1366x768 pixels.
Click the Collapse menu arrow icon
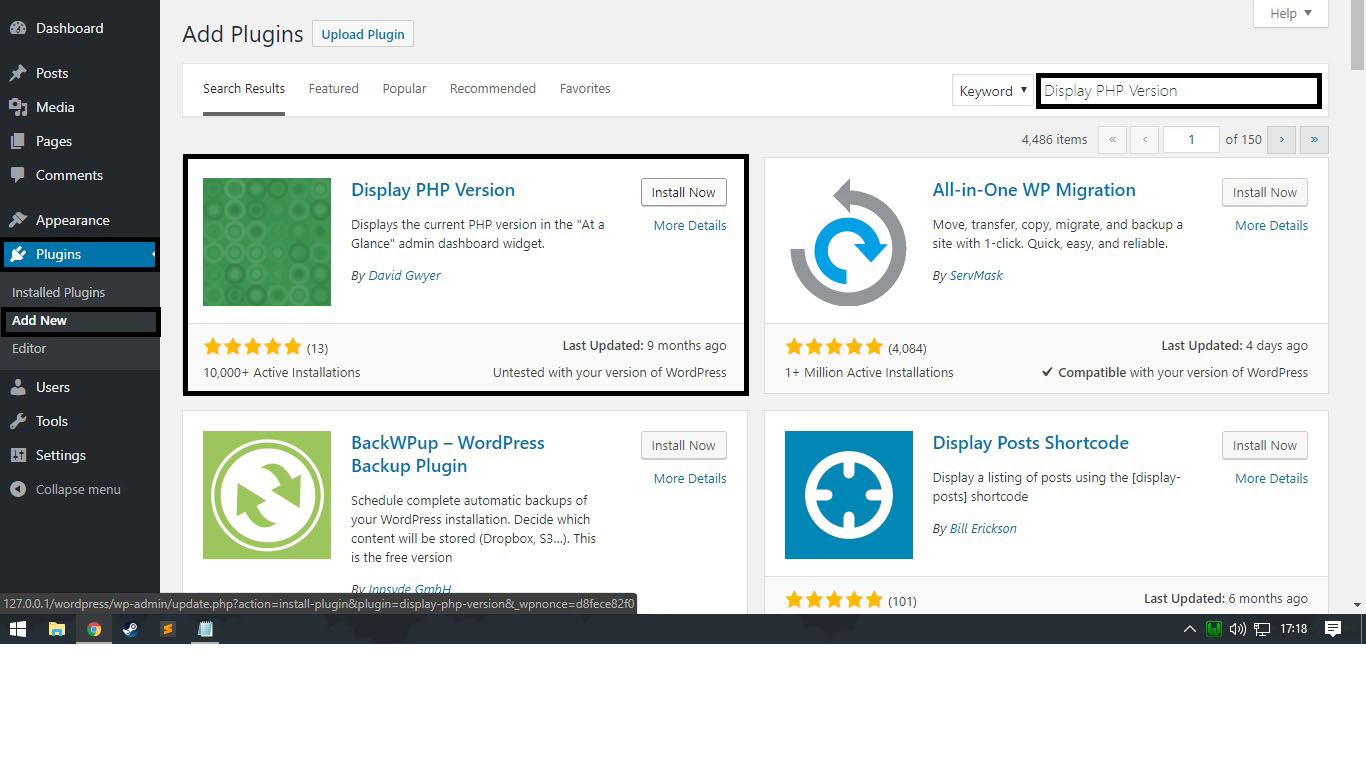click(x=18, y=489)
